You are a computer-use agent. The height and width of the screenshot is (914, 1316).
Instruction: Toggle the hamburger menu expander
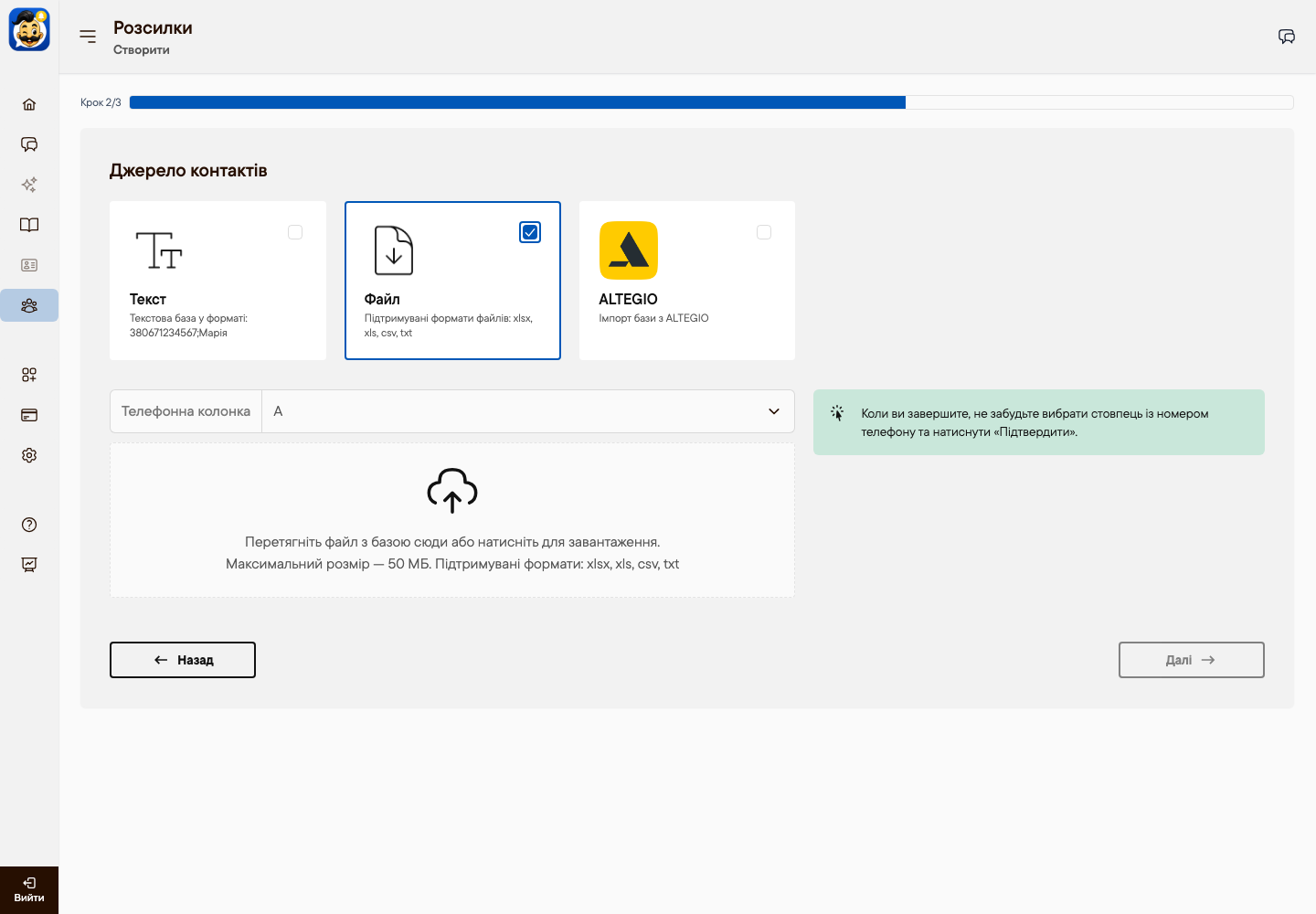pos(88,37)
